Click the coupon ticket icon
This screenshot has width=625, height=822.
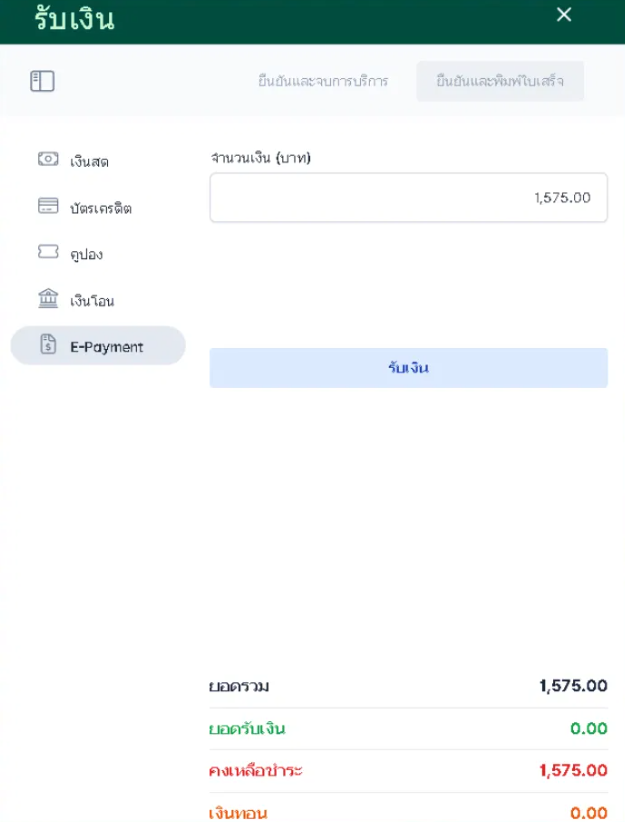click(x=48, y=253)
